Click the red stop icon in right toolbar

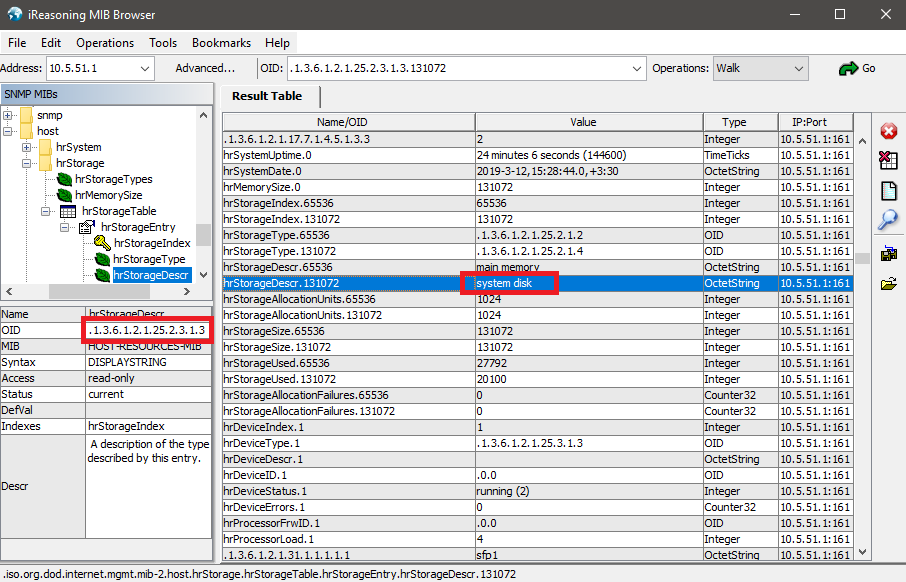pos(889,131)
